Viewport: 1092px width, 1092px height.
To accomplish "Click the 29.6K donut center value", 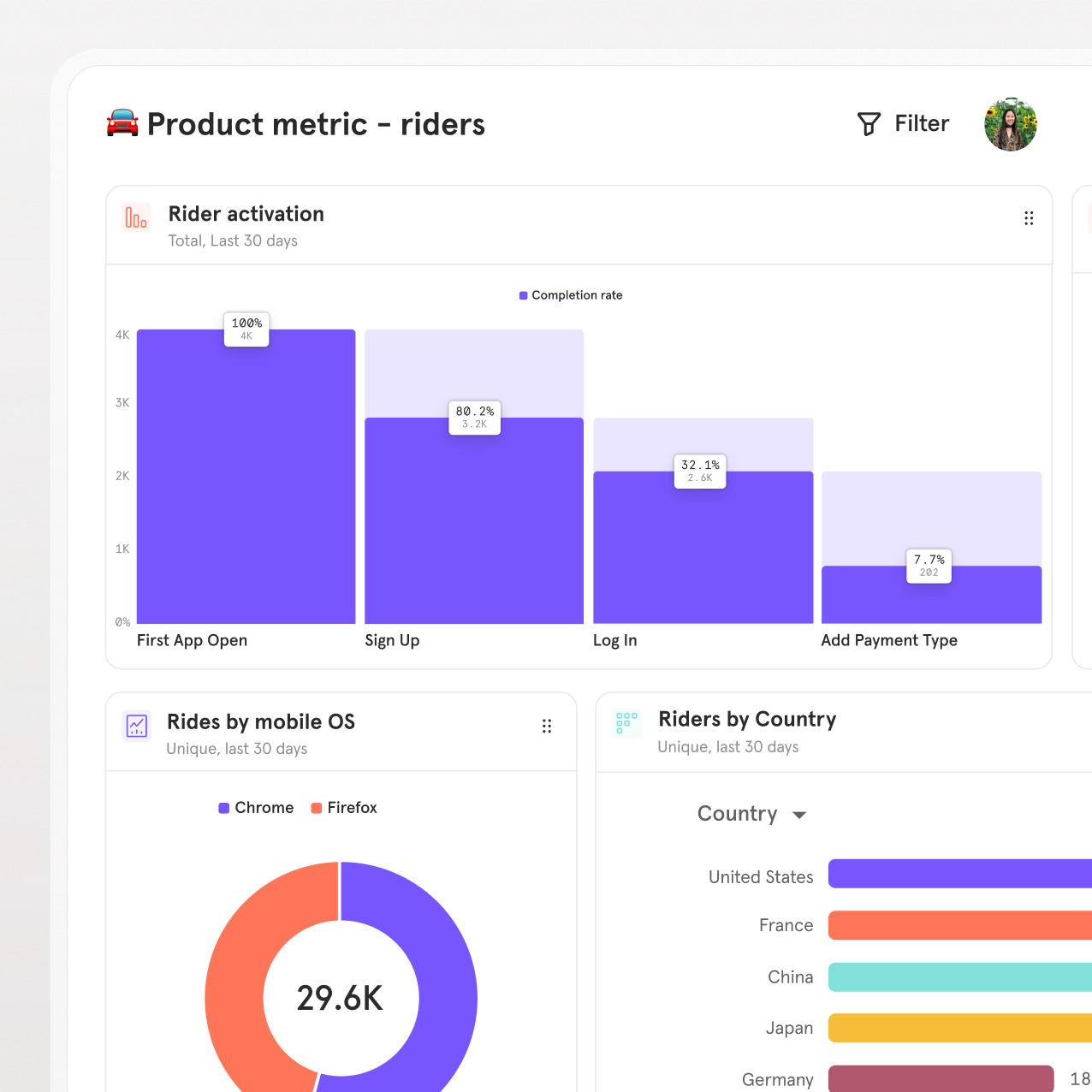I will point(341,998).
